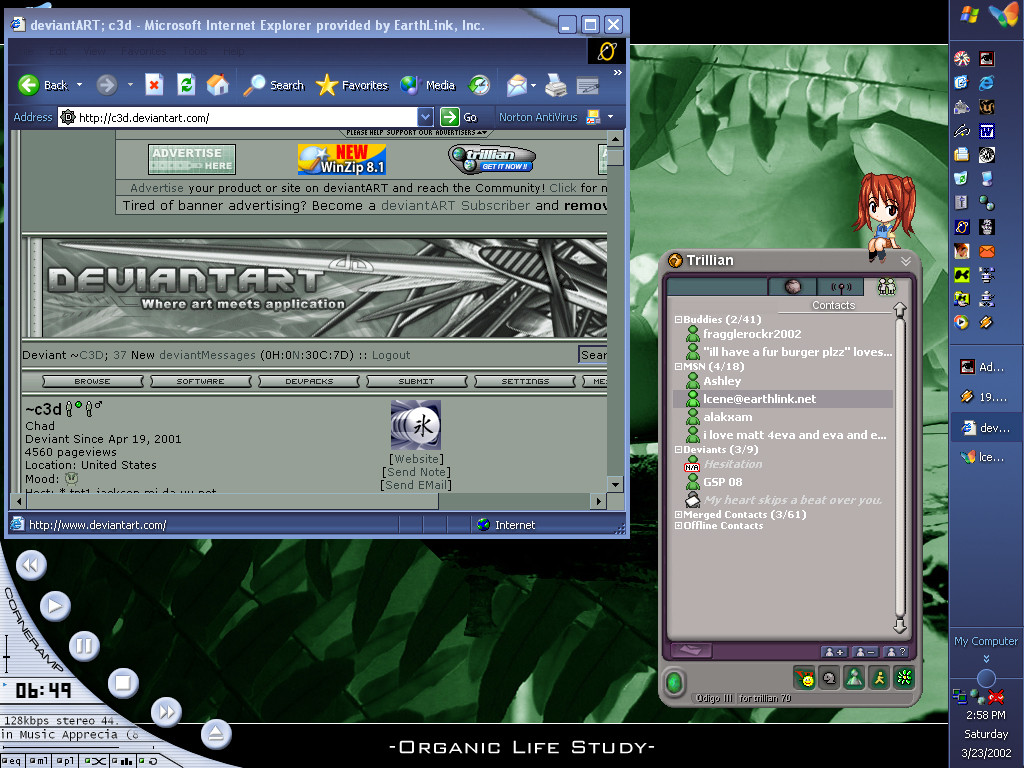Click the green Trillian globe button
Image resolution: width=1024 pixels, height=768 pixels.
(675, 682)
